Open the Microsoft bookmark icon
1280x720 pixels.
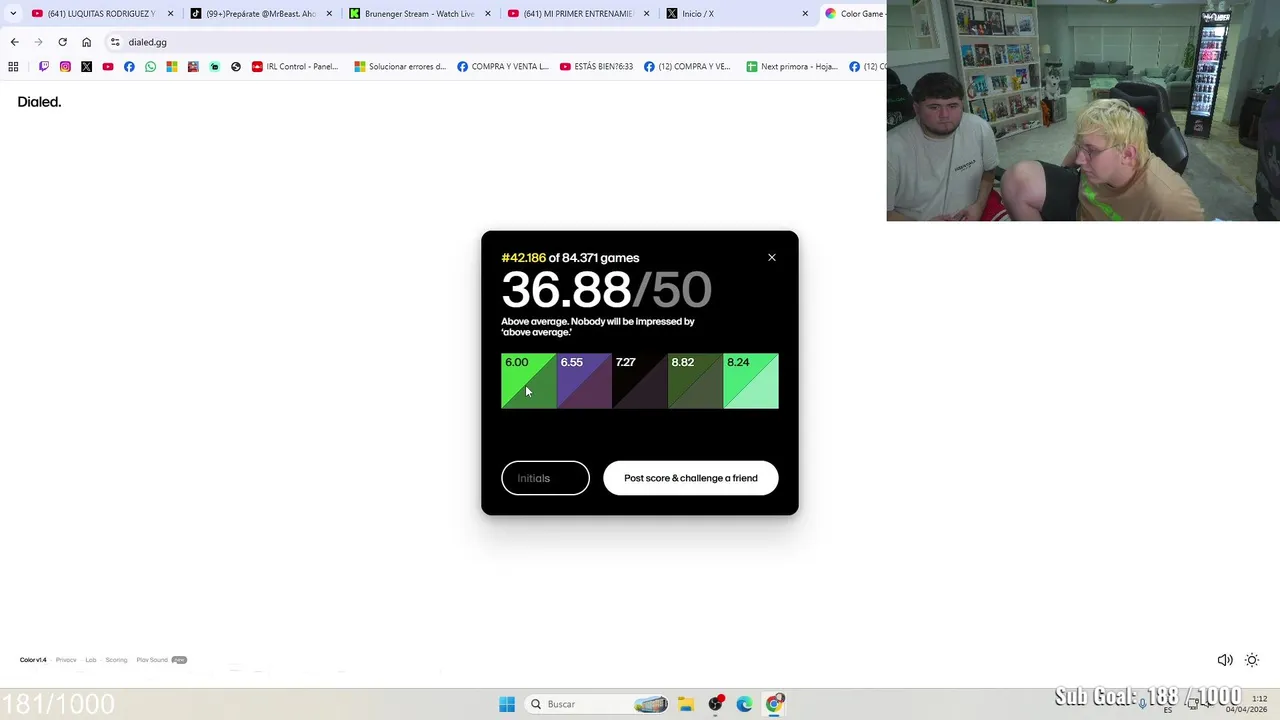tap(172, 67)
